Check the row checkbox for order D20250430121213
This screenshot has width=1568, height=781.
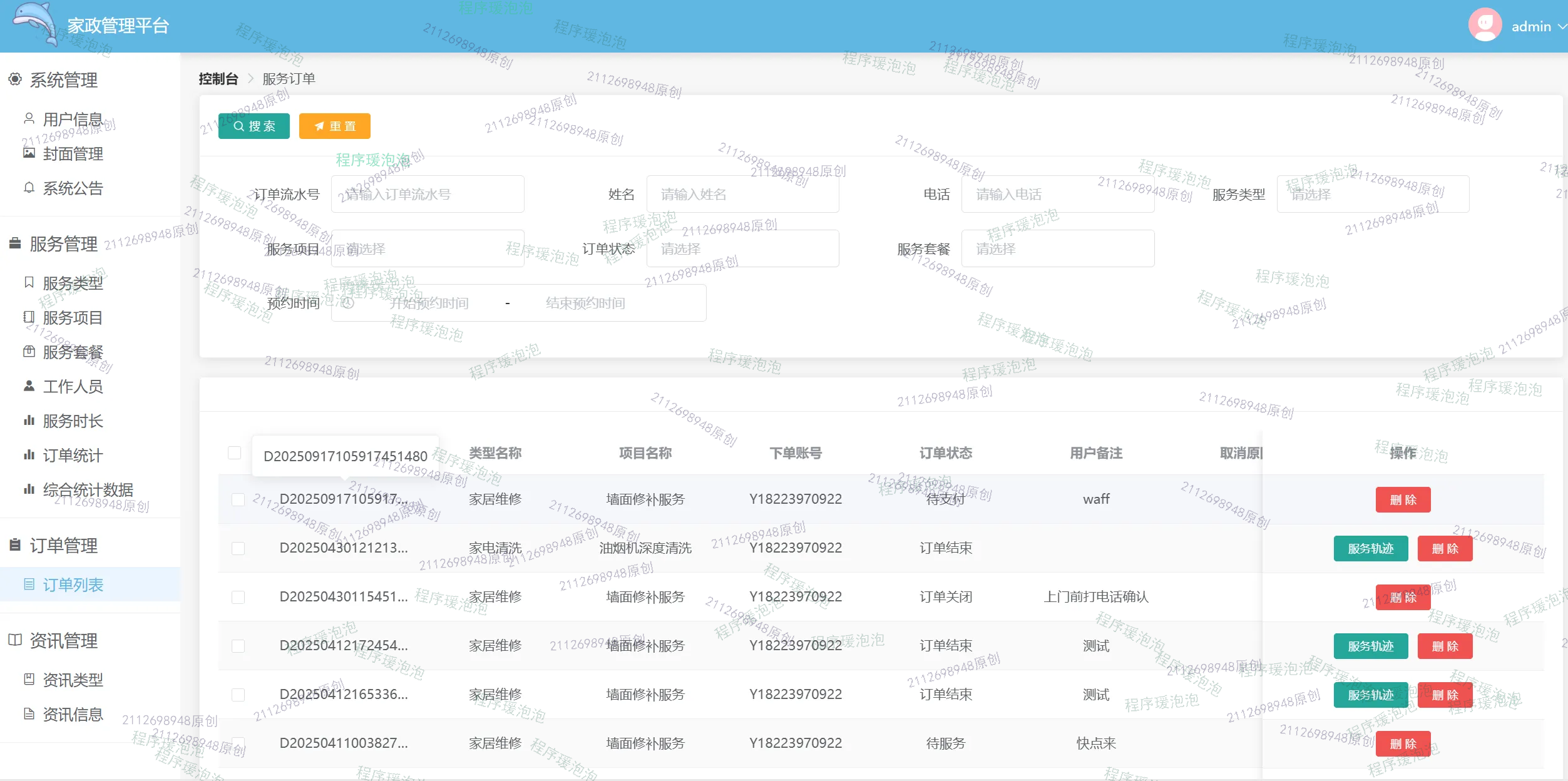tap(238, 548)
